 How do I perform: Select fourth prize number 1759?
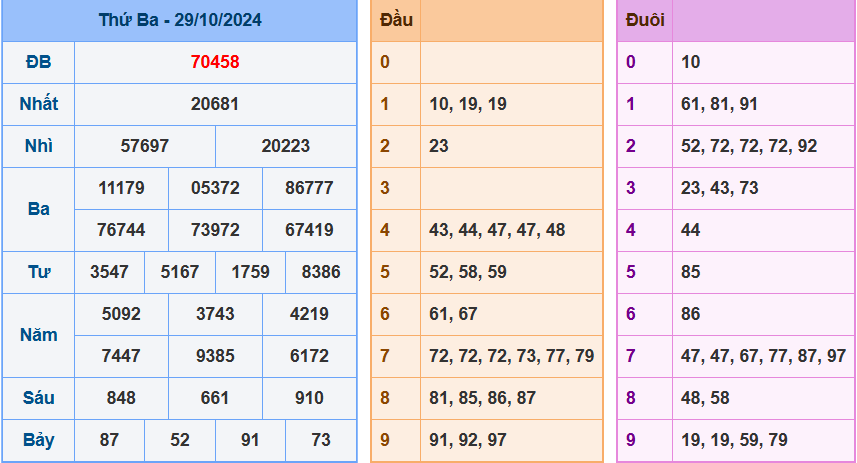[250, 272]
